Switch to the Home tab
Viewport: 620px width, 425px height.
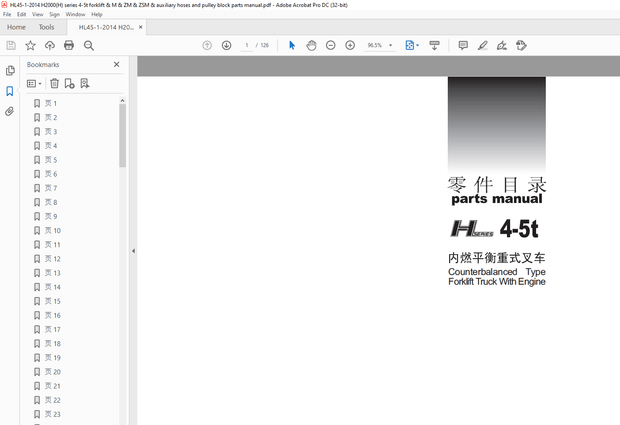coord(16,27)
